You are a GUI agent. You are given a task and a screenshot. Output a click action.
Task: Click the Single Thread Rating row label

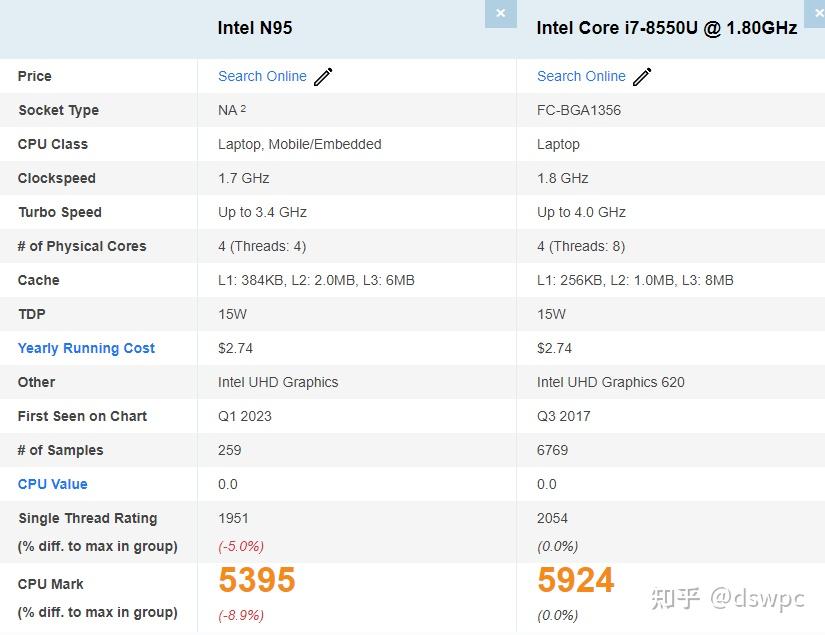click(87, 518)
